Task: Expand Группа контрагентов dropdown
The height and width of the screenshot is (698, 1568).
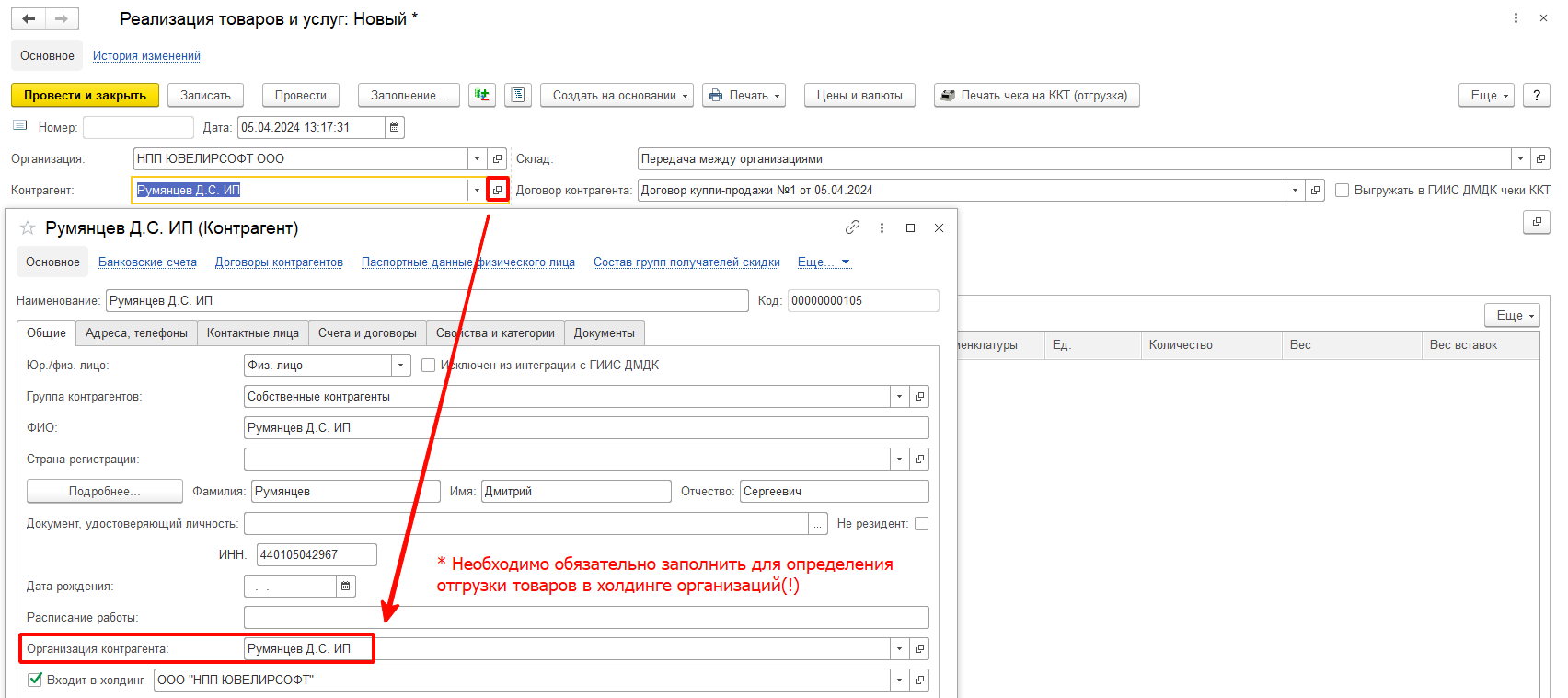Action: pos(899,396)
